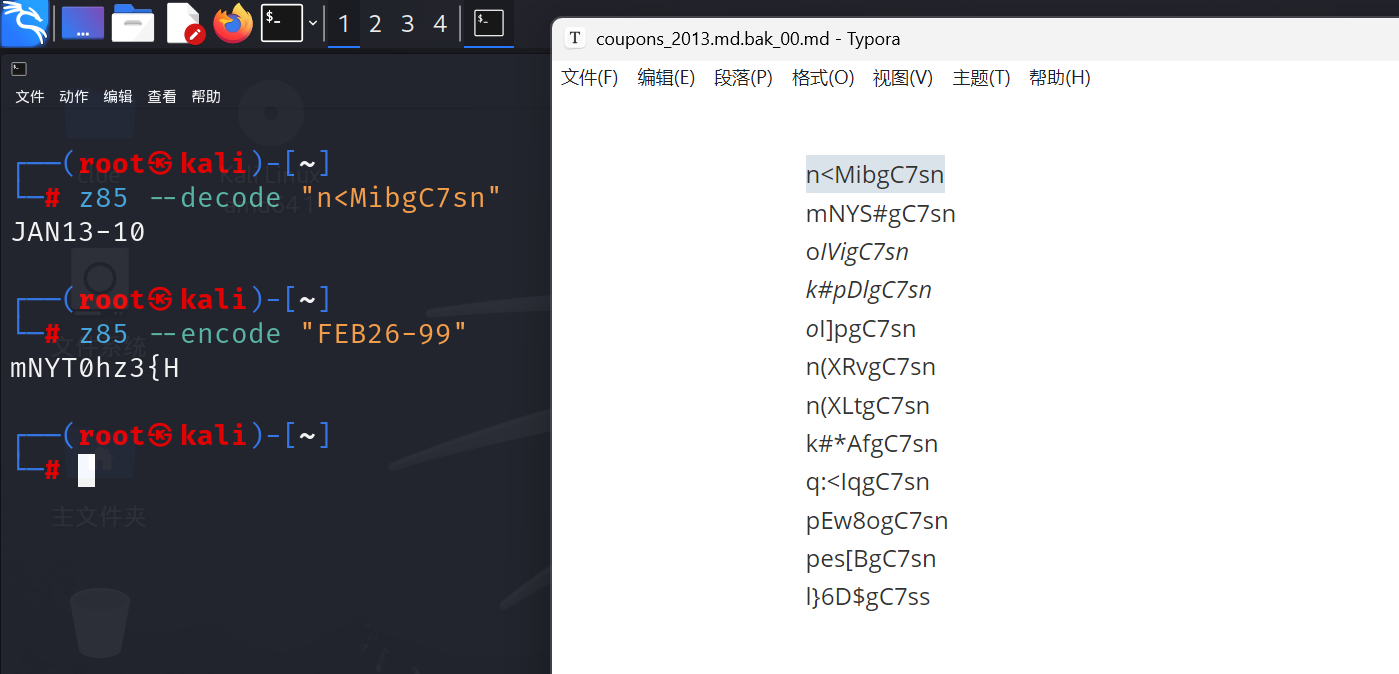Screen dimensions: 1399x674
Task: Open Typora 编辑(E) menu
Action: [666, 78]
